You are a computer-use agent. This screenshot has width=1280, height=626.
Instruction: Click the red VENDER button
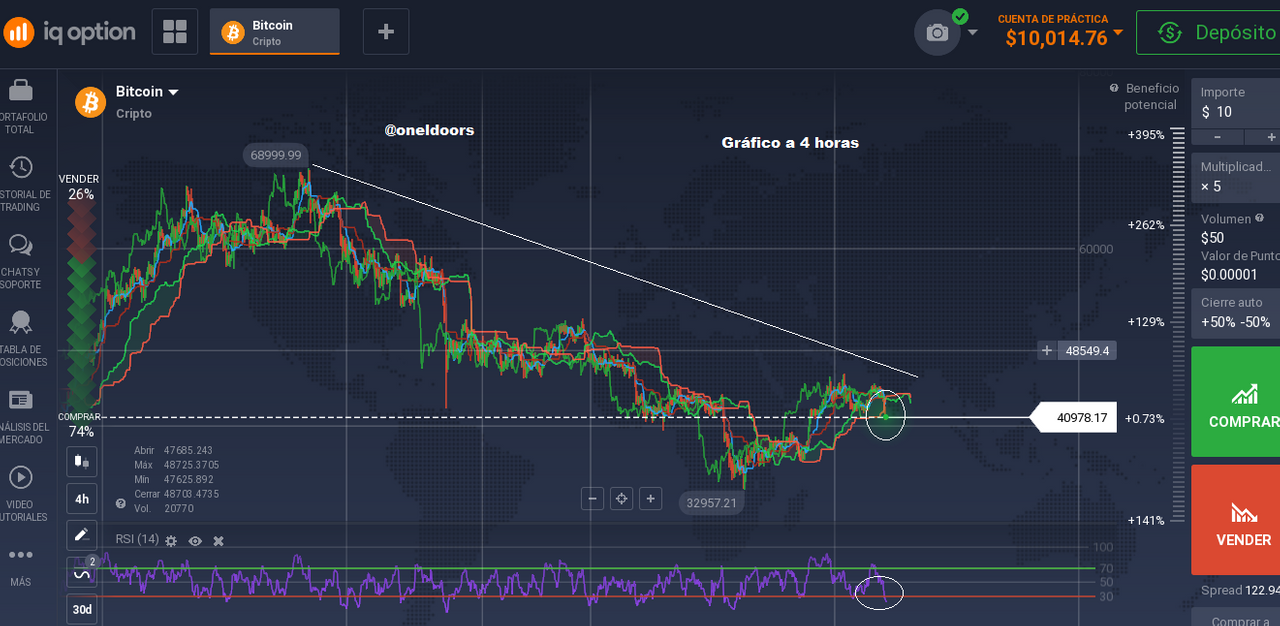(x=1236, y=520)
